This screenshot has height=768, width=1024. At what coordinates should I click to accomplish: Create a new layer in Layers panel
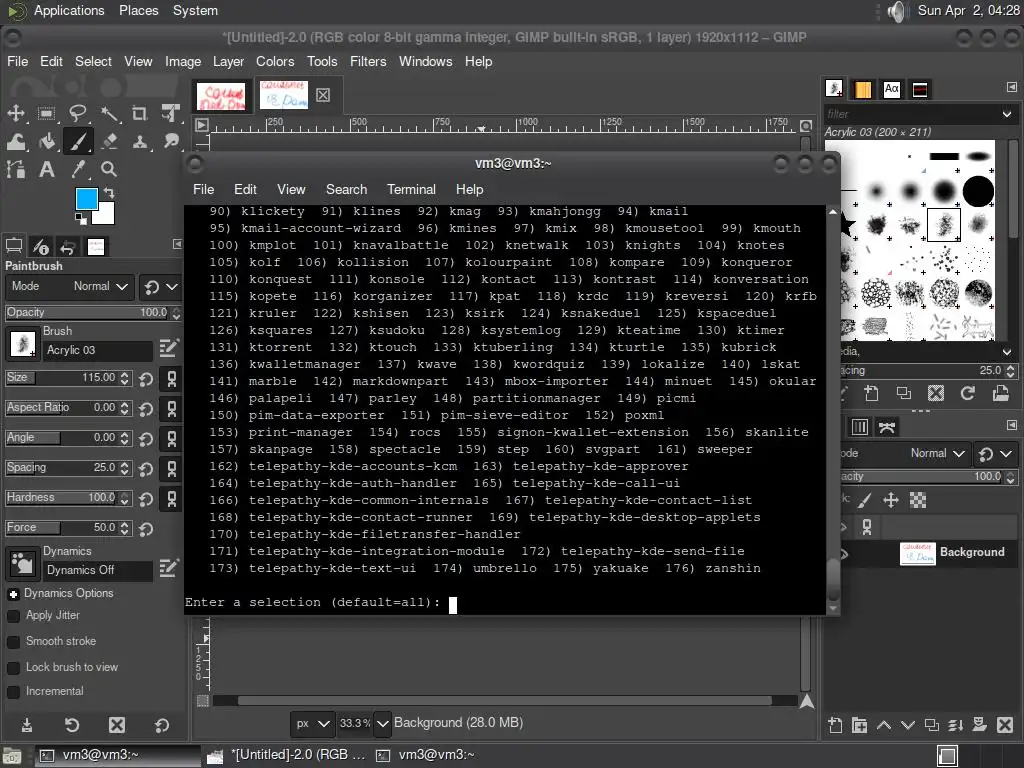[835, 725]
